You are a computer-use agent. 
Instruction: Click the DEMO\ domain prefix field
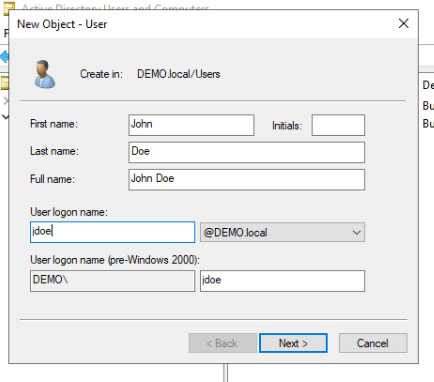click(112, 281)
